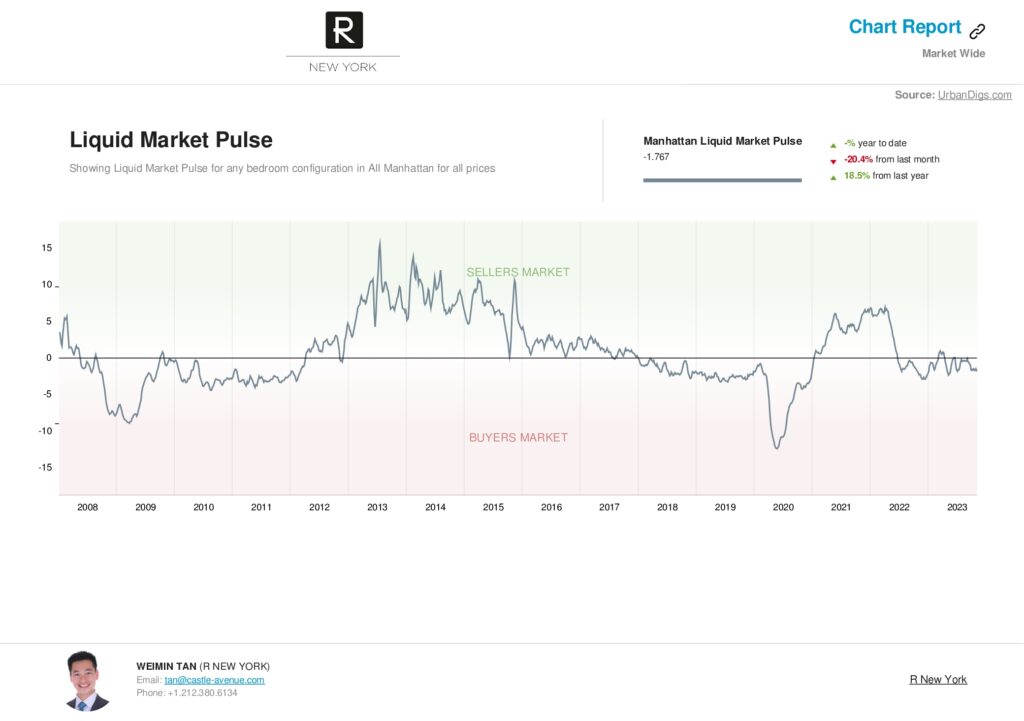This screenshot has width=1024, height=721.
Task: Open the R New York footer link
Action: pos(938,679)
